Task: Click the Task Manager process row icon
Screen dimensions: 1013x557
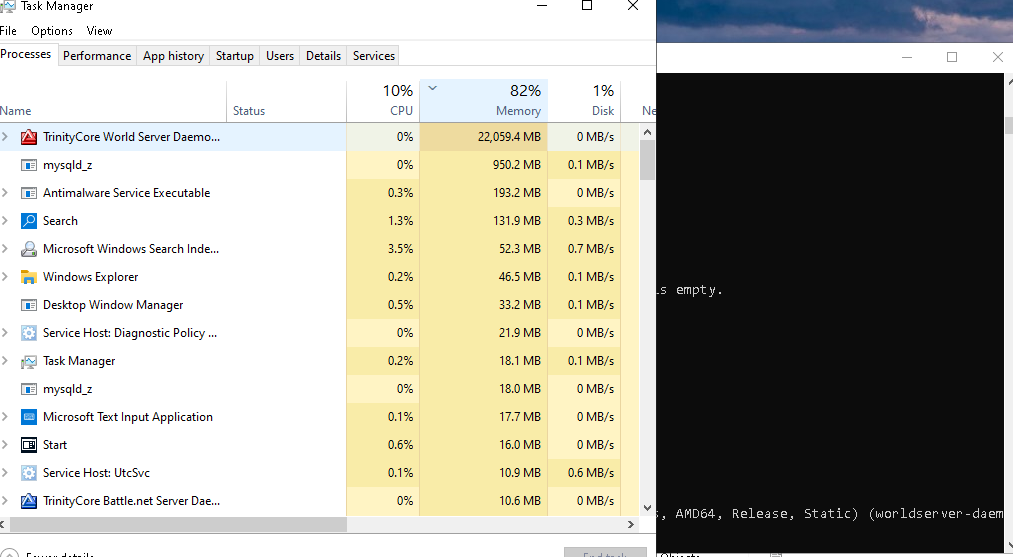Action: [x=28, y=361]
